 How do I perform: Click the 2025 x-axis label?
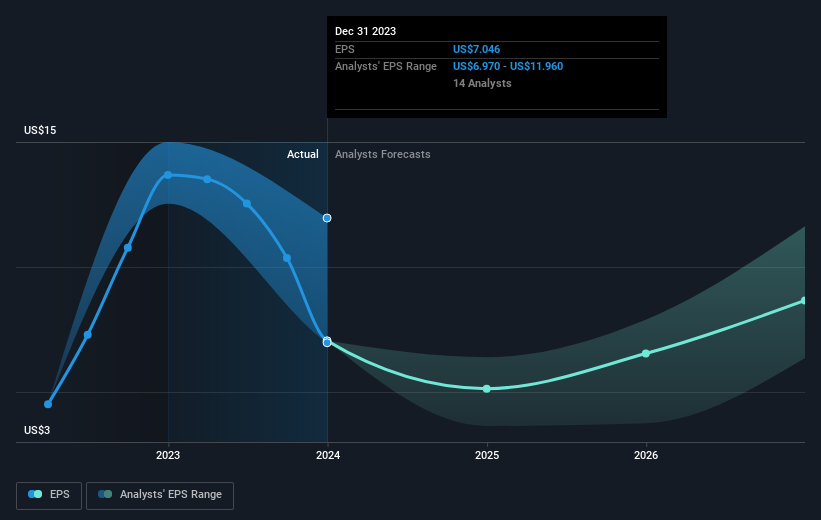487,455
